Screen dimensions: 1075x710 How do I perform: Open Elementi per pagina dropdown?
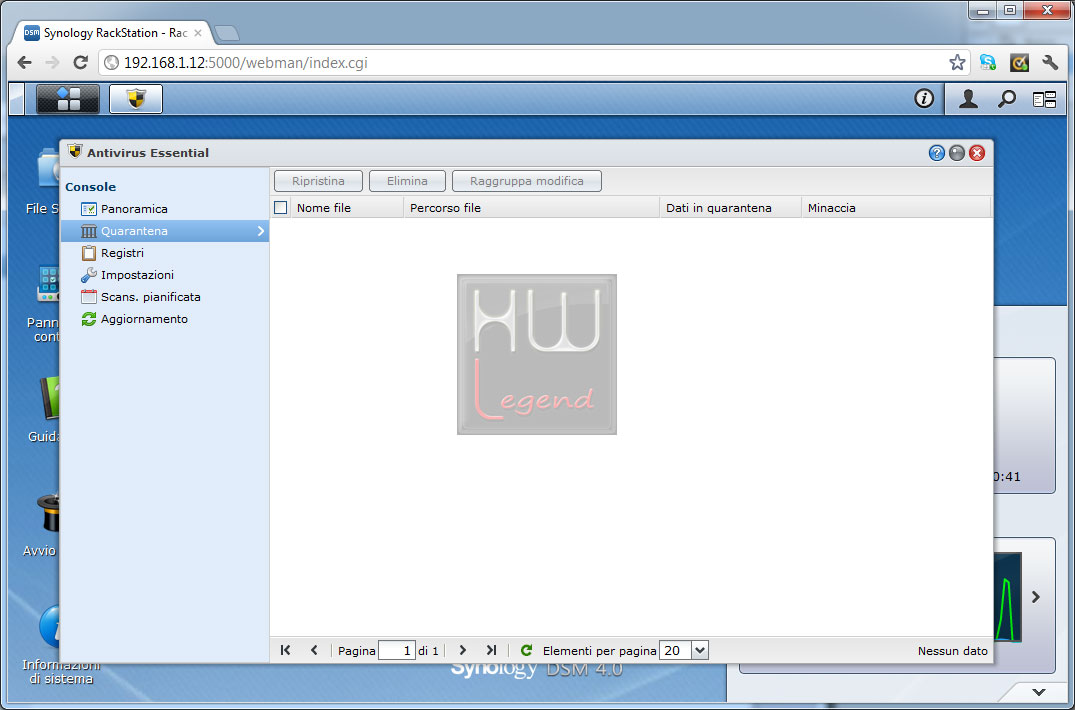(x=700, y=650)
